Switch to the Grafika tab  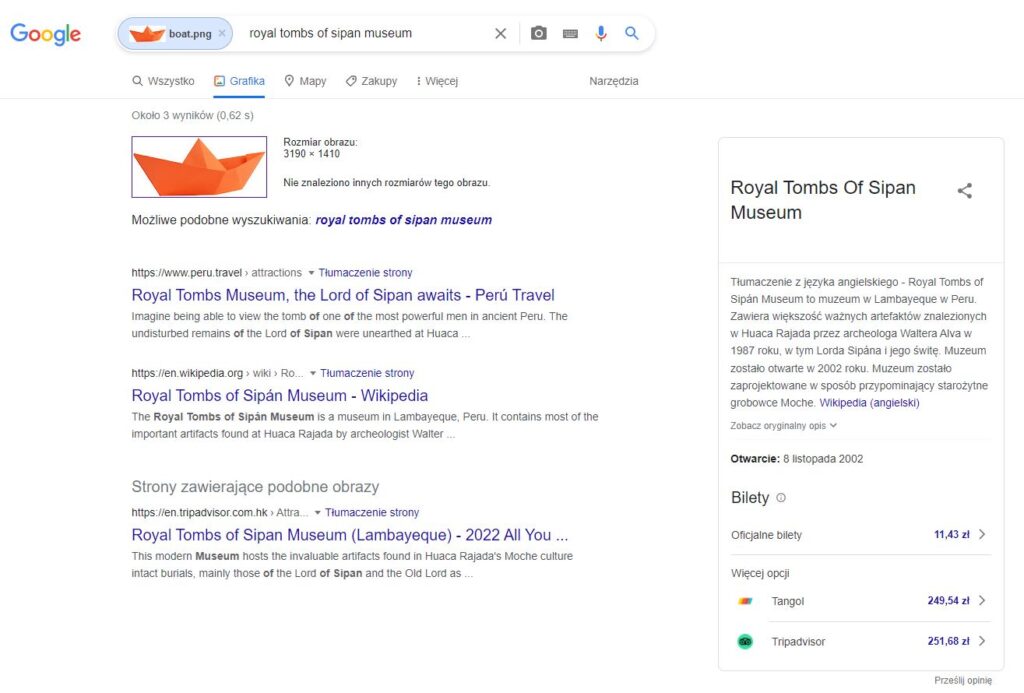pyautogui.click(x=239, y=81)
